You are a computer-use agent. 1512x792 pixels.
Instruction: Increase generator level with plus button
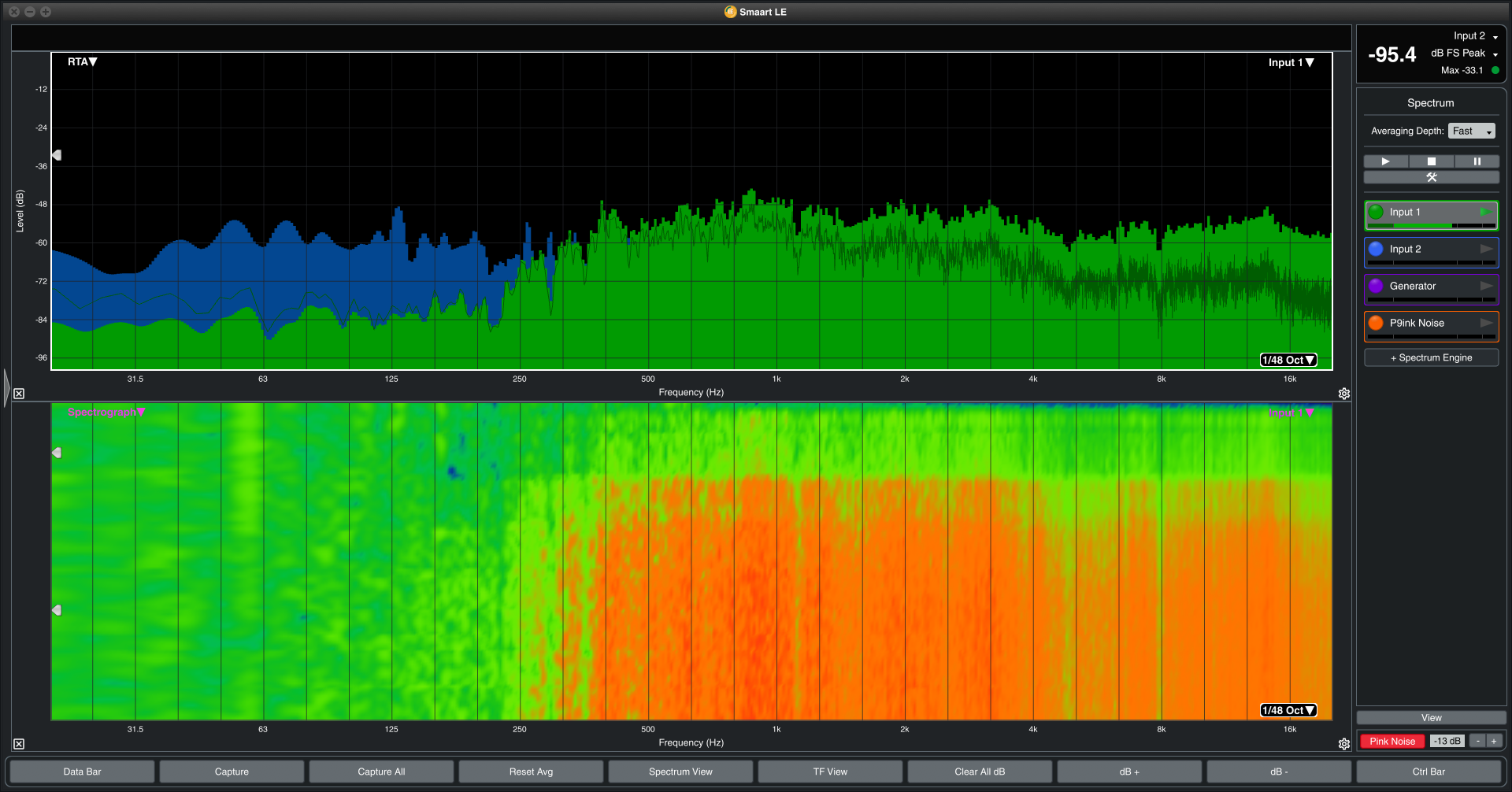pyautogui.click(x=1494, y=741)
